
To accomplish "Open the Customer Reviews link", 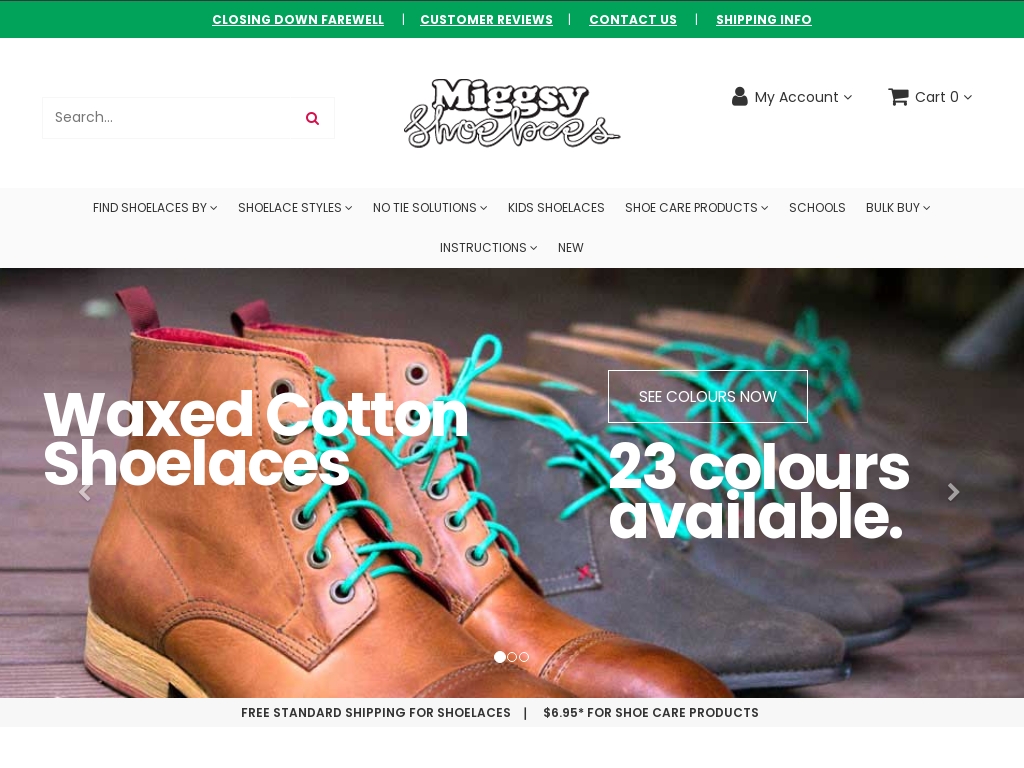I will pyautogui.click(x=487, y=20).
